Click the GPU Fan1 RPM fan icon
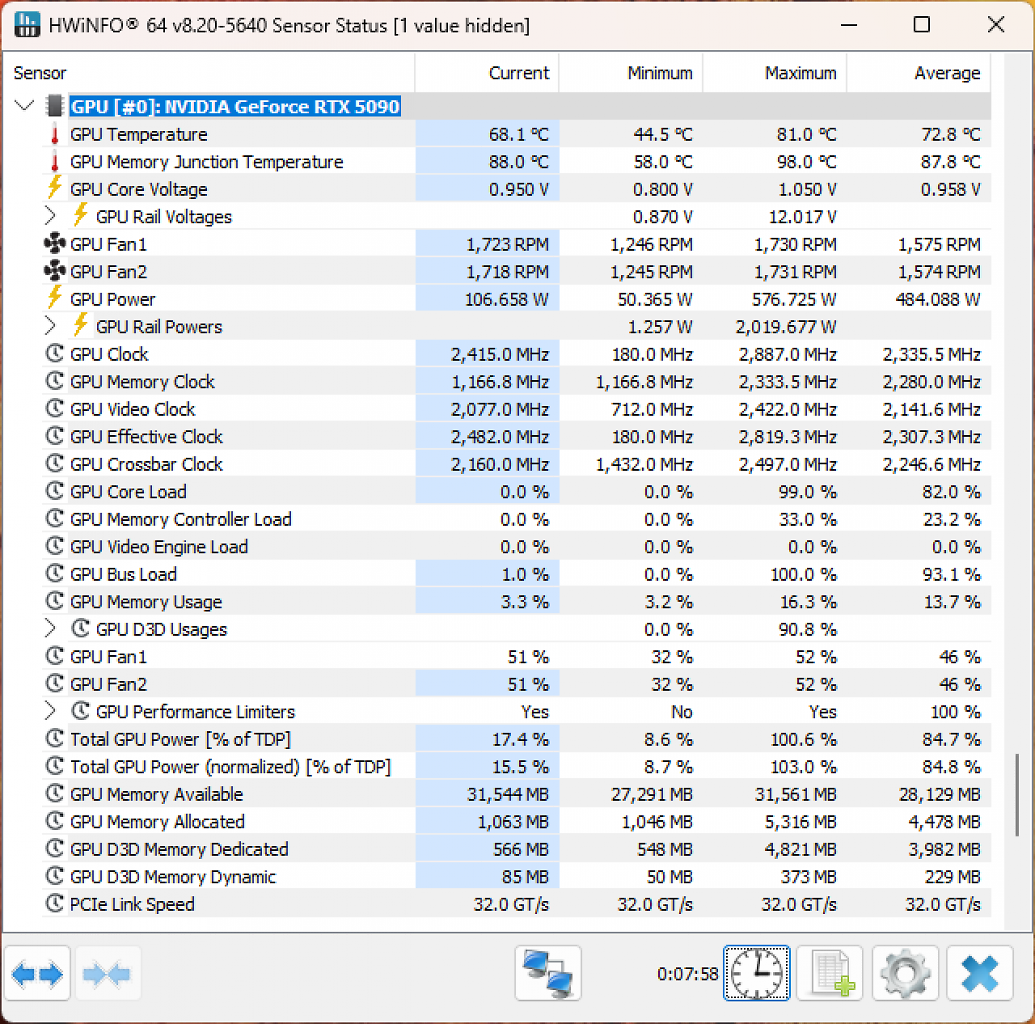This screenshot has width=1035, height=1024. coord(54,244)
